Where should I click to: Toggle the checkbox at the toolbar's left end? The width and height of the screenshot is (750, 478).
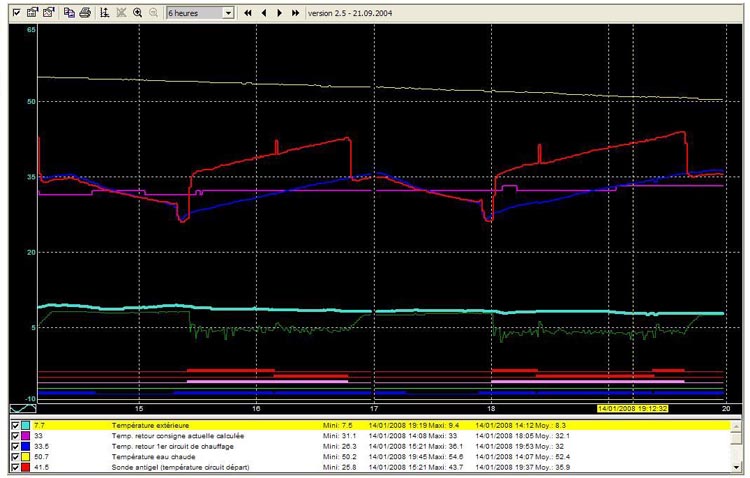[x=16, y=13]
